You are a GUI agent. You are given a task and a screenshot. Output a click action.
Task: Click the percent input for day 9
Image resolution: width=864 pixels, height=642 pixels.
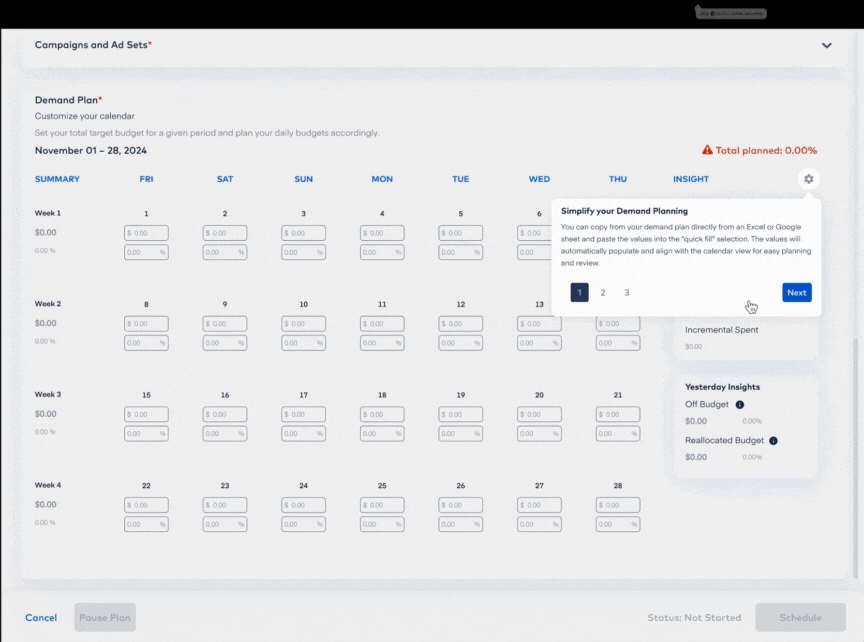click(225, 343)
